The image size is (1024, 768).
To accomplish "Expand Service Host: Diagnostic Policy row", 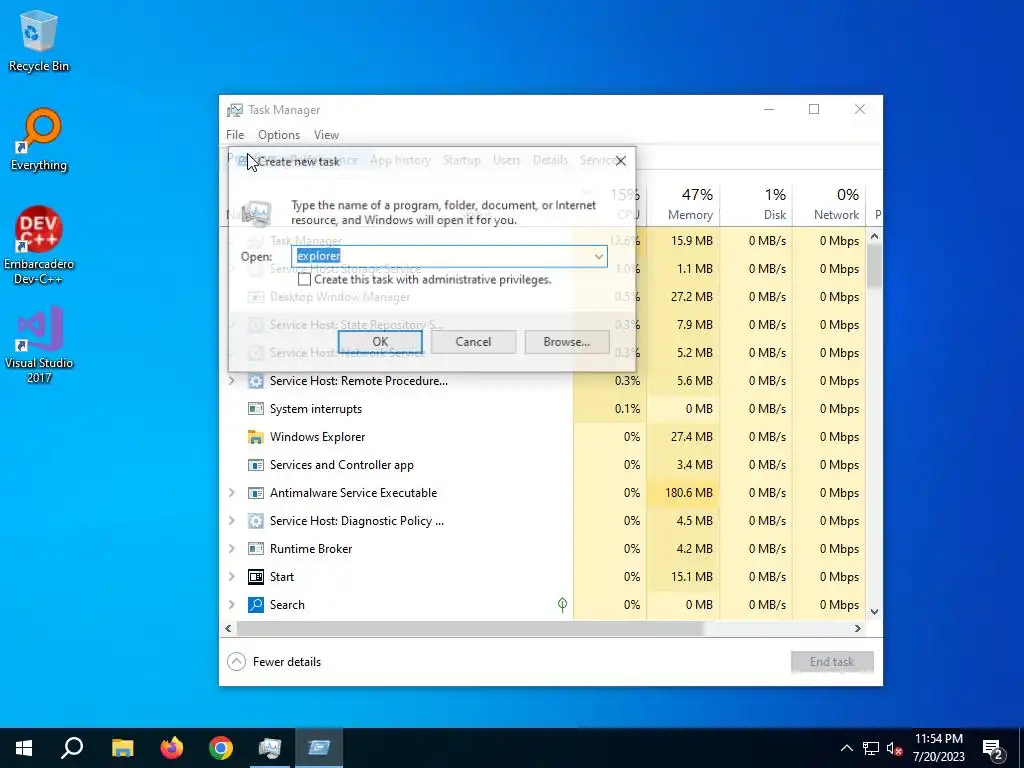I will [231, 521].
